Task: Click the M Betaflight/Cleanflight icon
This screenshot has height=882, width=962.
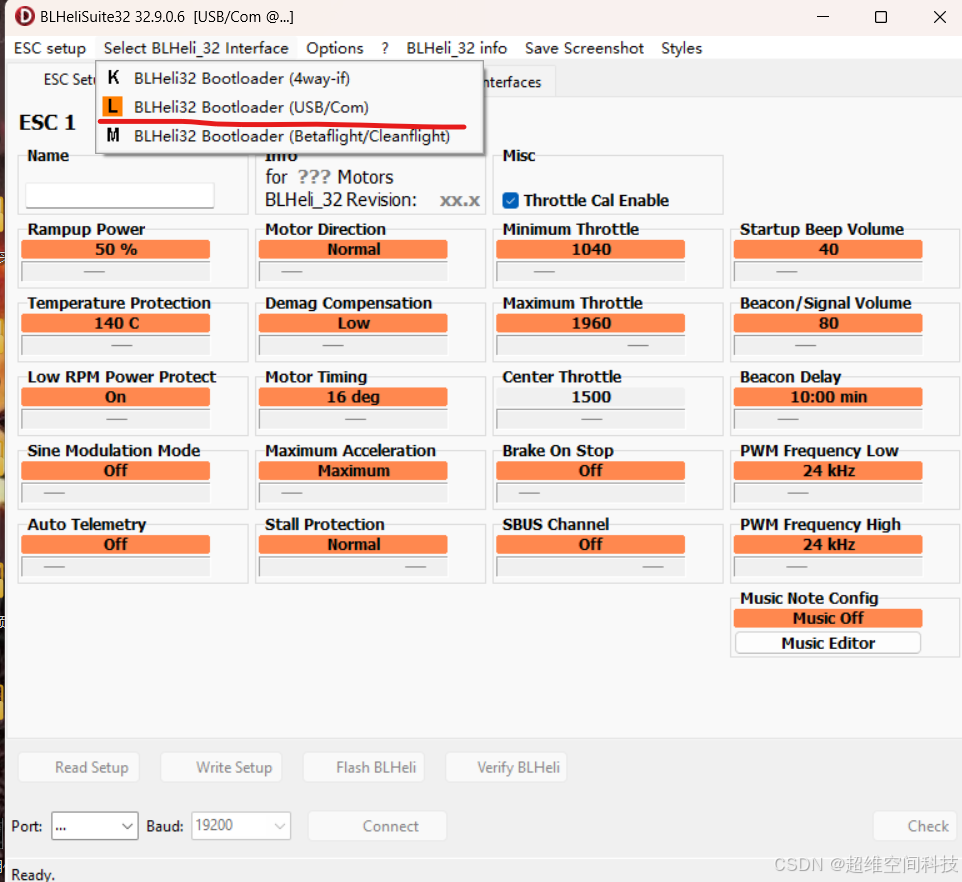Action: tap(113, 136)
